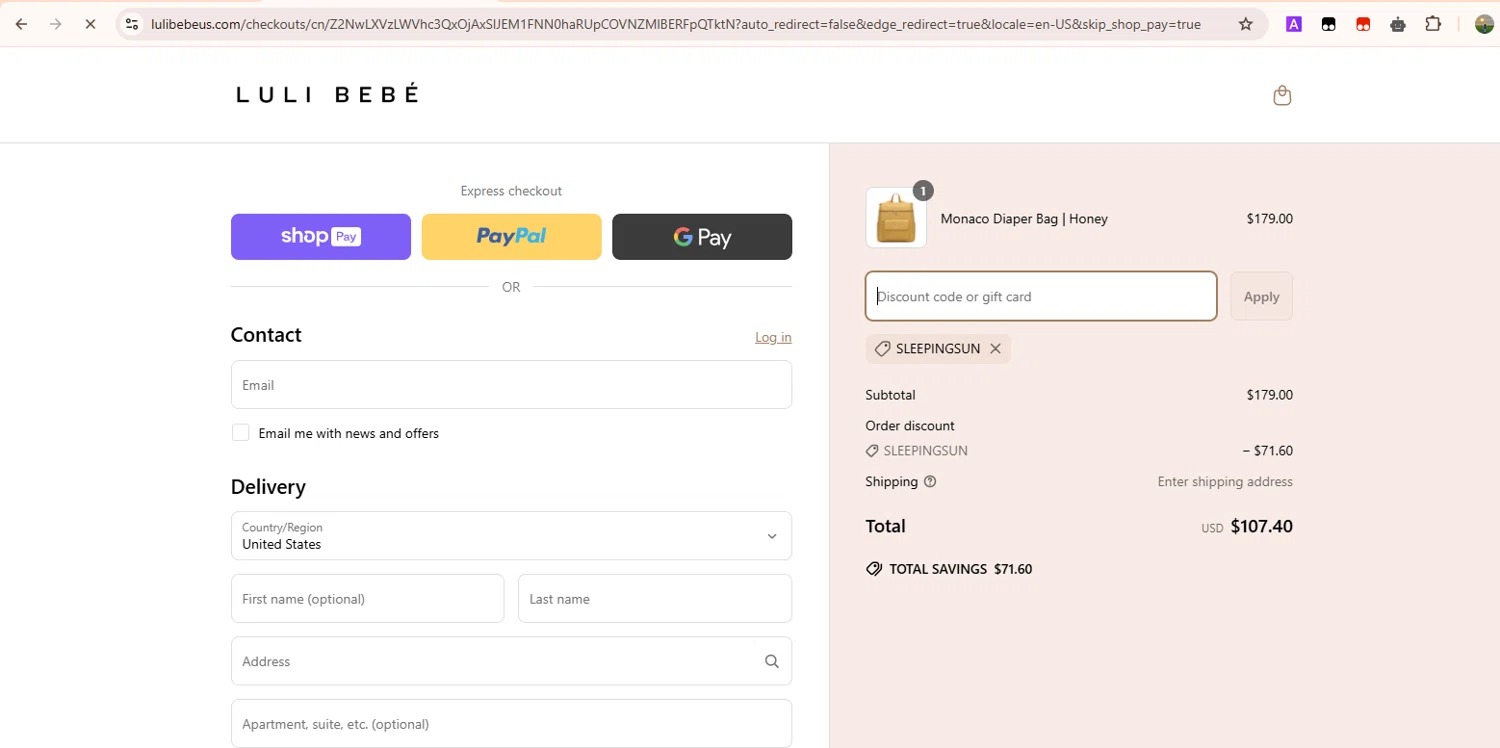The height and width of the screenshot is (748, 1500).
Task: Check out with PayPal
Action: (511, 237)
